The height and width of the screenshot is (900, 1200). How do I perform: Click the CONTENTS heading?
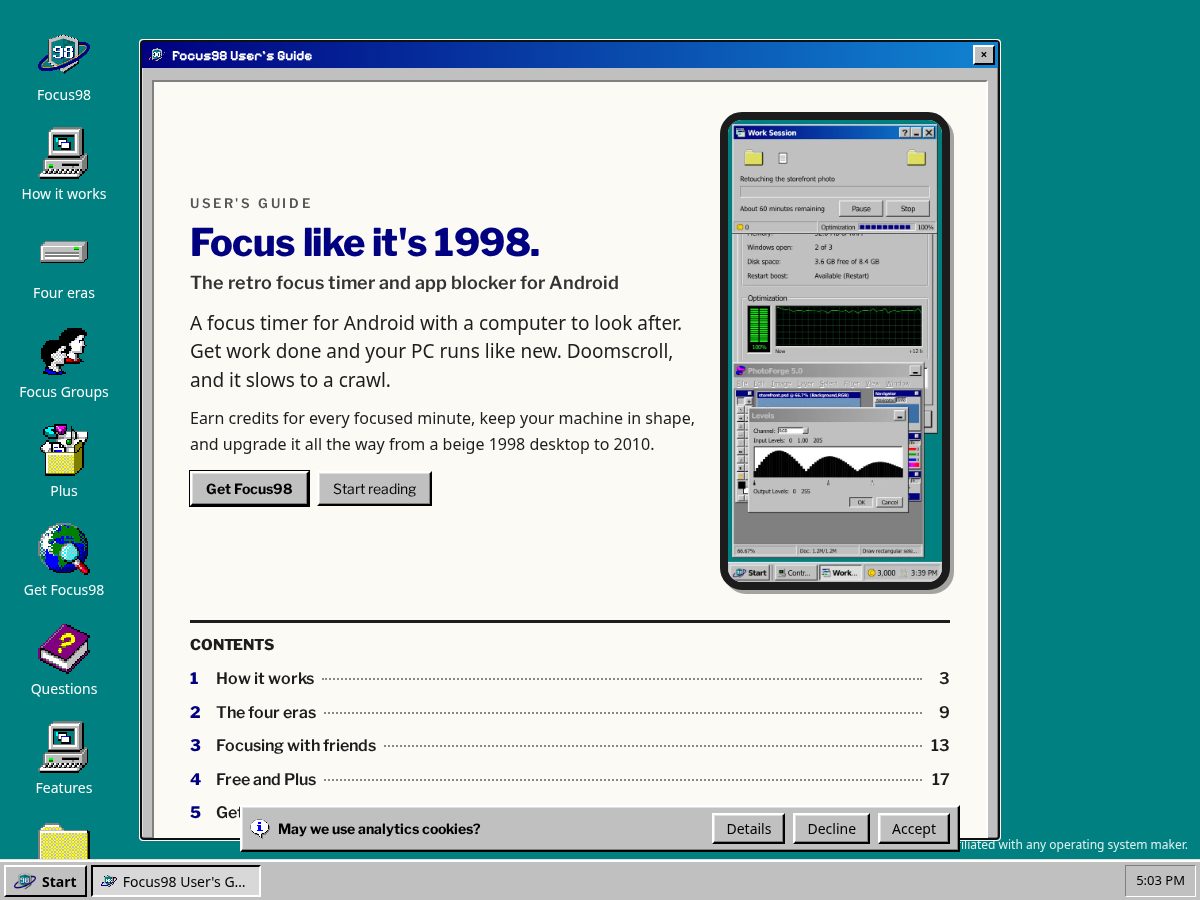pyautogui.click(x=232, y=645)
